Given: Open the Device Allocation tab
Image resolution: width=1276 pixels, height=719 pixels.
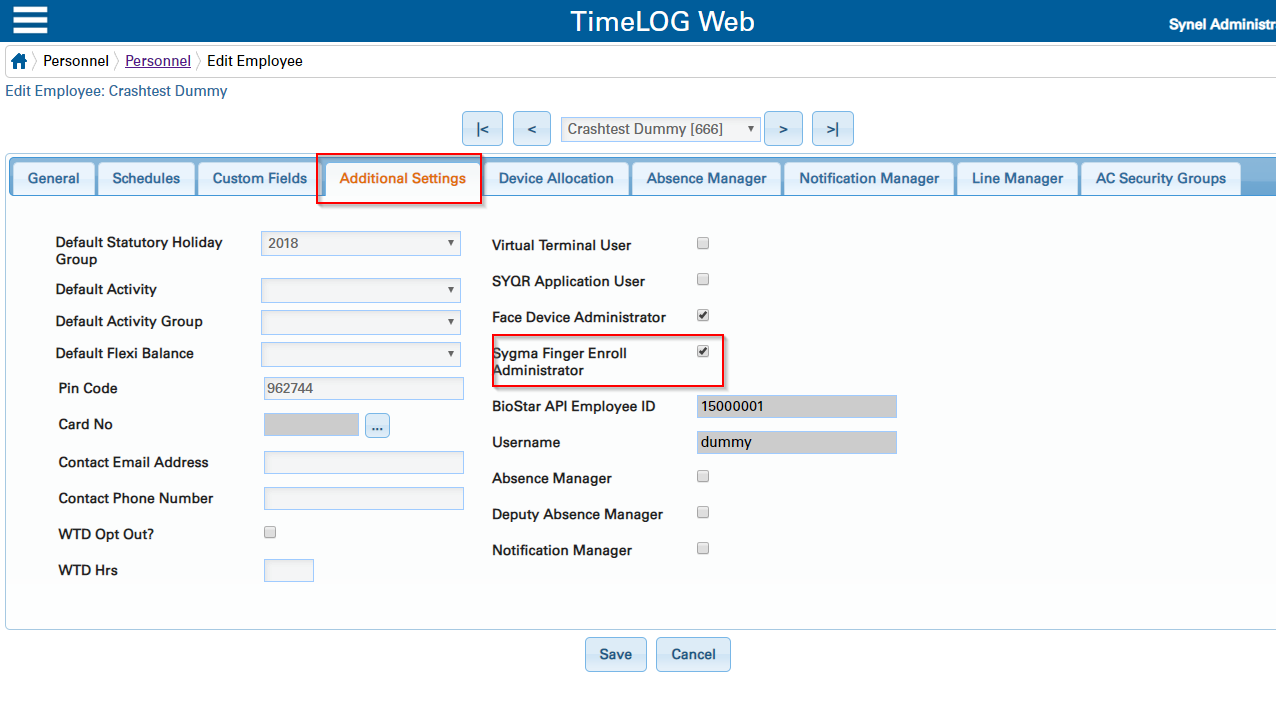Looking at the screenshot, I should (556, 178).
